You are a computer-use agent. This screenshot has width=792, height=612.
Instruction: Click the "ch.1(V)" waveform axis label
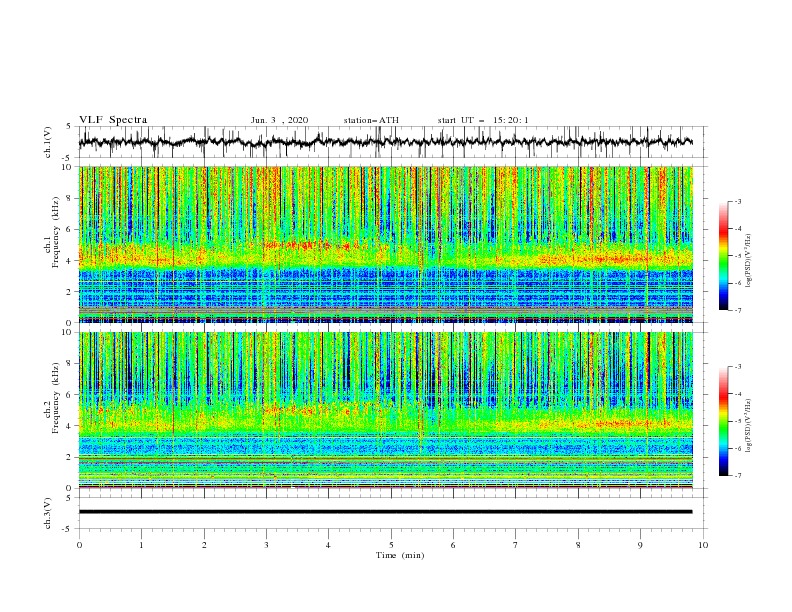pyautogui.click(x=48, y=142)
